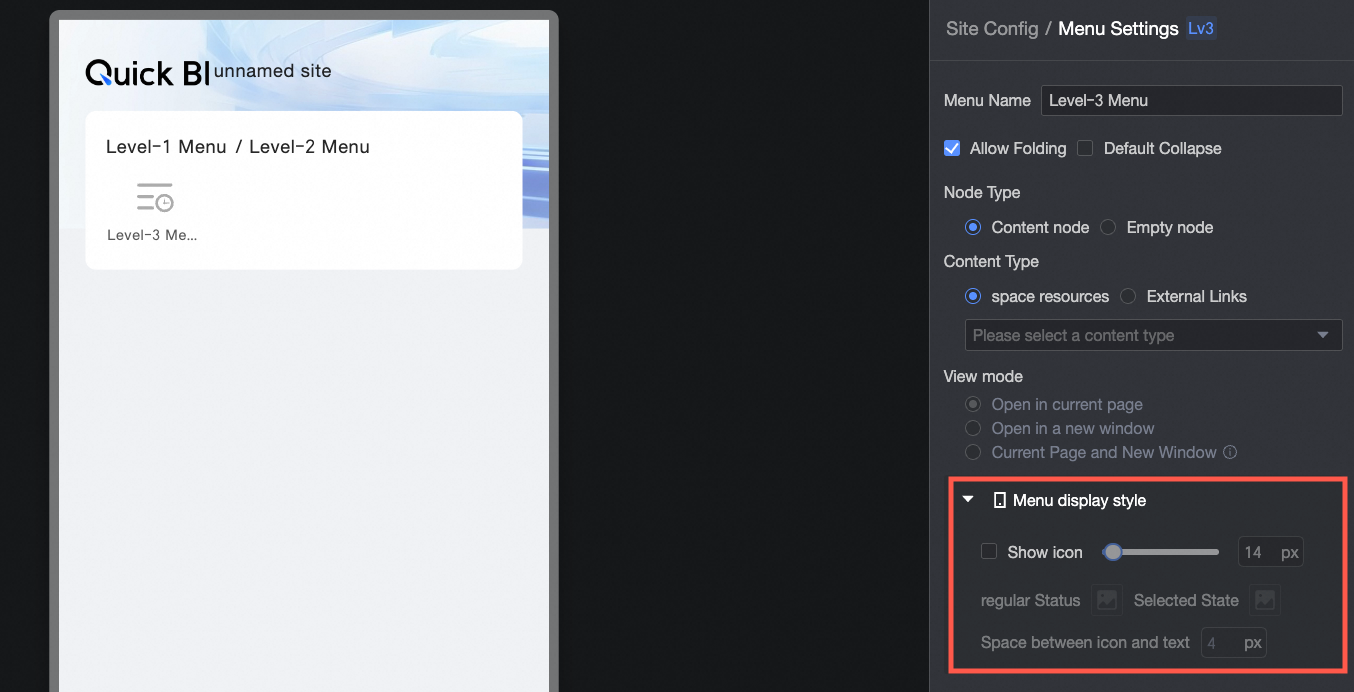Choose space resources content type
Image resolution: width=1354 pixels, height=692 pixels.
coord(973,296)
